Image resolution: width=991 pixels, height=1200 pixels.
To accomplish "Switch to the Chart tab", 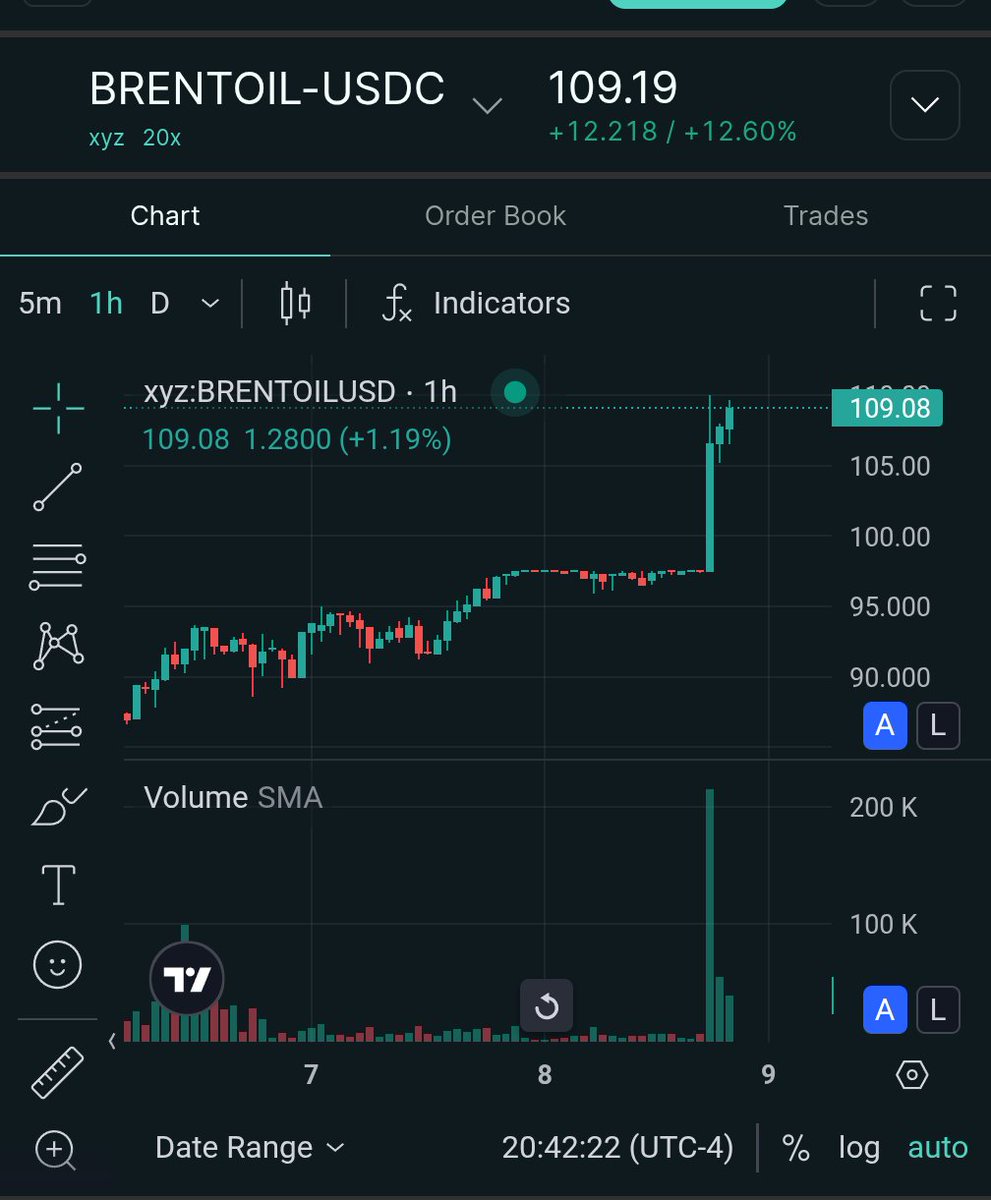I will (x=165, y=216).
